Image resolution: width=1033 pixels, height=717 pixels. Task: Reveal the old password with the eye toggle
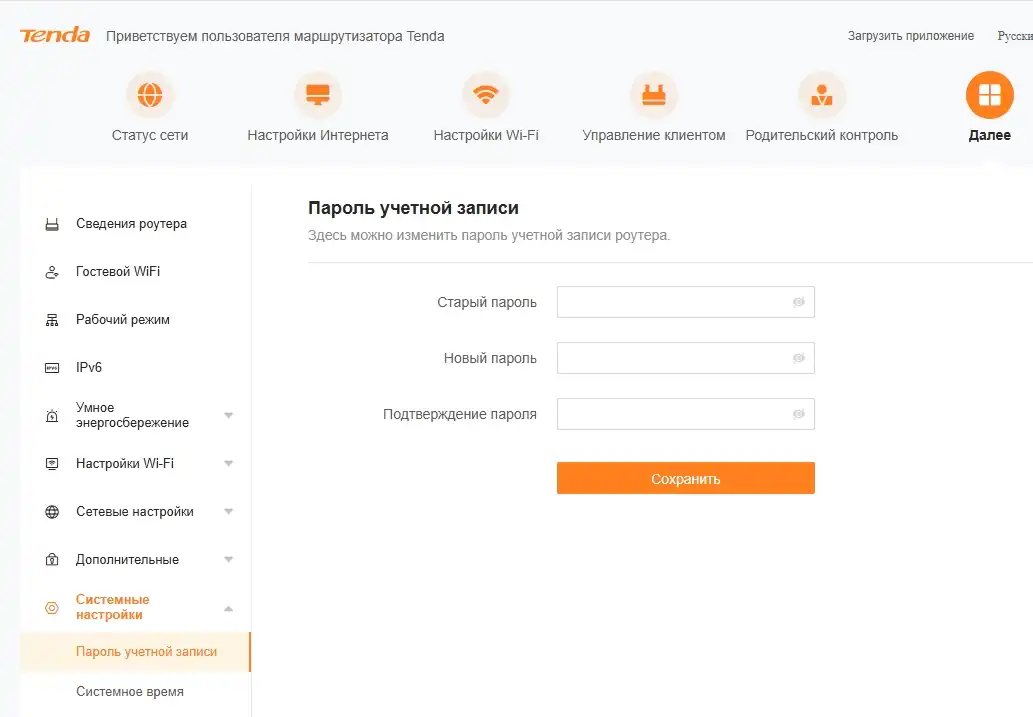coord(797,302)
